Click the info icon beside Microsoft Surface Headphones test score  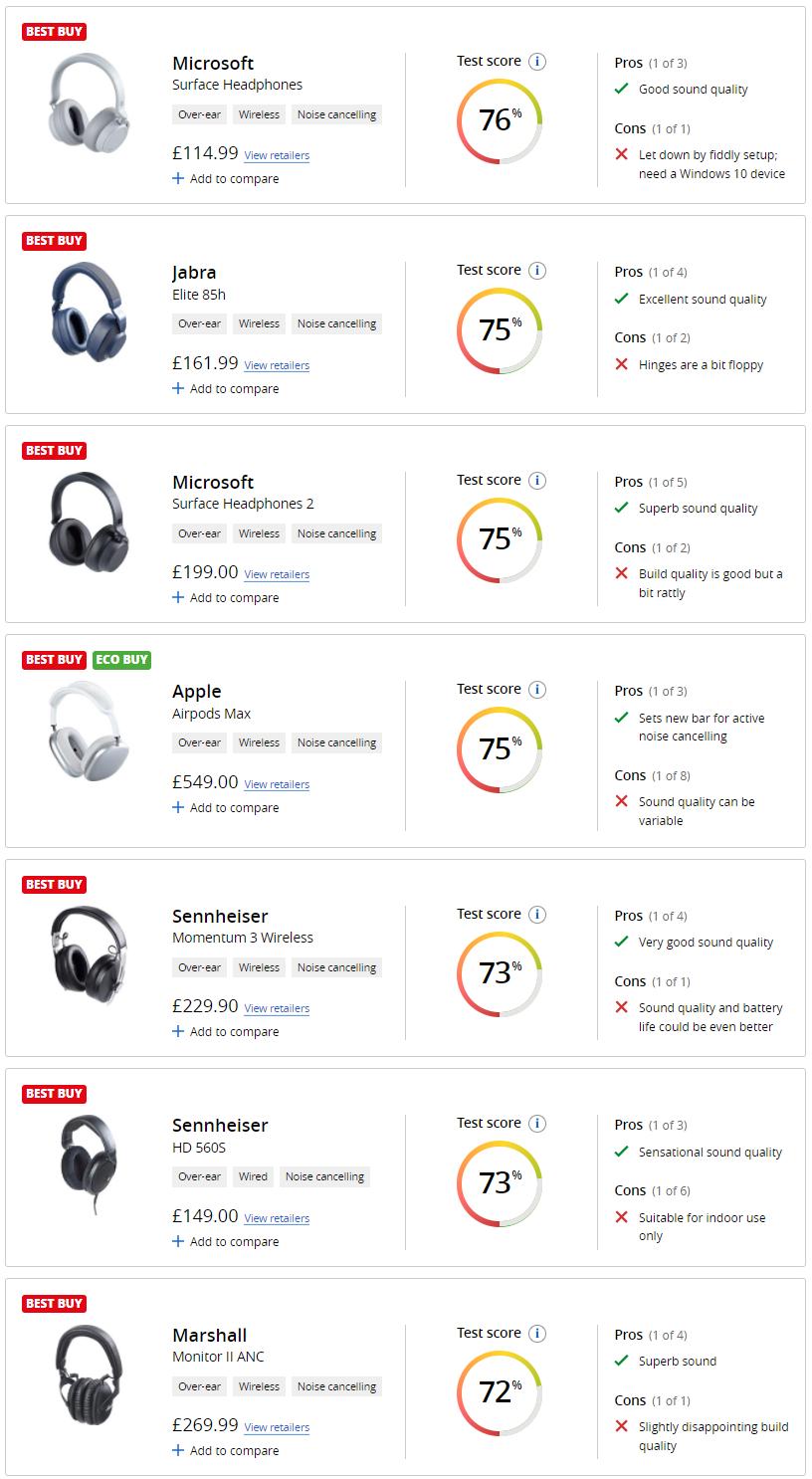tap(537, 62)
